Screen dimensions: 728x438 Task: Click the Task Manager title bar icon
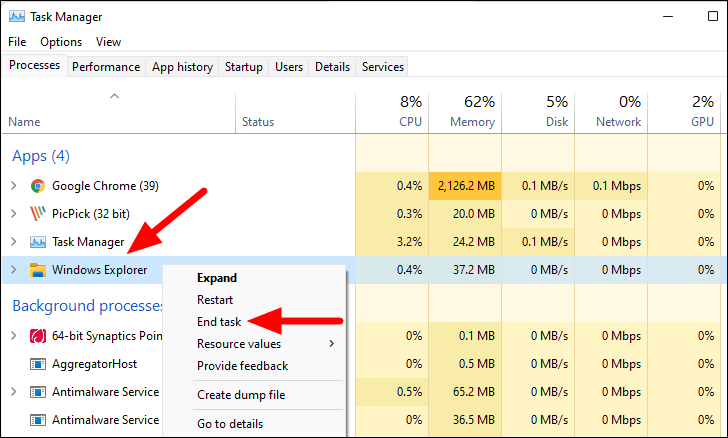[17, 17]
